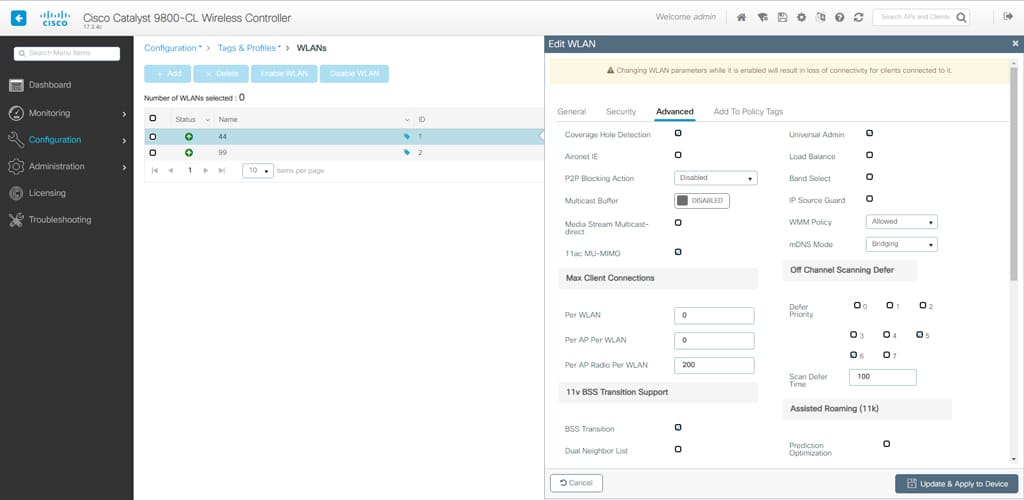Image resolution: width=1024 pixels, height=500 pixels.
Task: Click green status icon for WLAN 99
Action: (189, 153)
